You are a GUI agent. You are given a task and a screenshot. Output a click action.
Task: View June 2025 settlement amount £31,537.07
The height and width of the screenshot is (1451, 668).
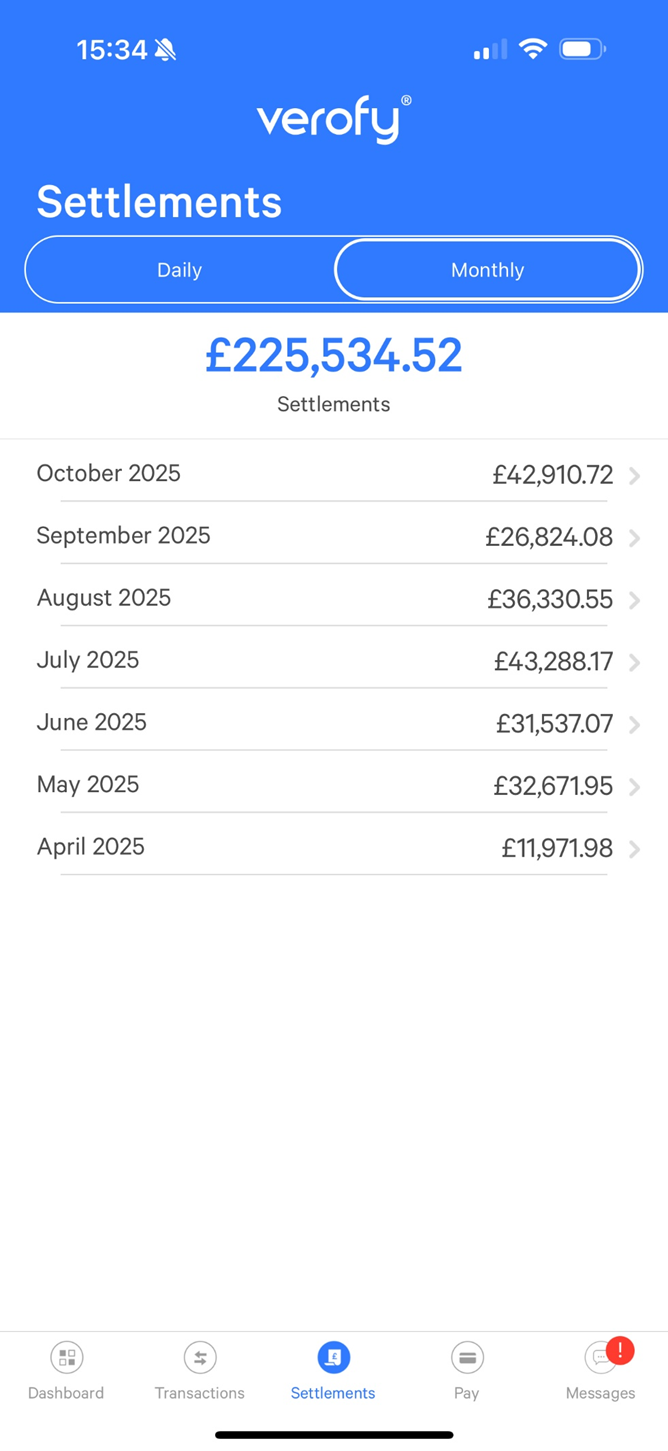(x=554, y=723)
